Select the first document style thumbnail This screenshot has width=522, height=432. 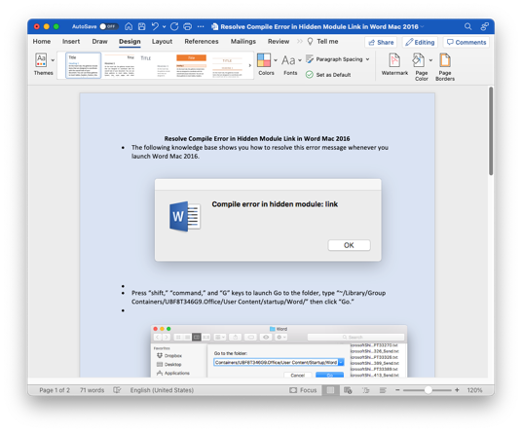point(83,65)
